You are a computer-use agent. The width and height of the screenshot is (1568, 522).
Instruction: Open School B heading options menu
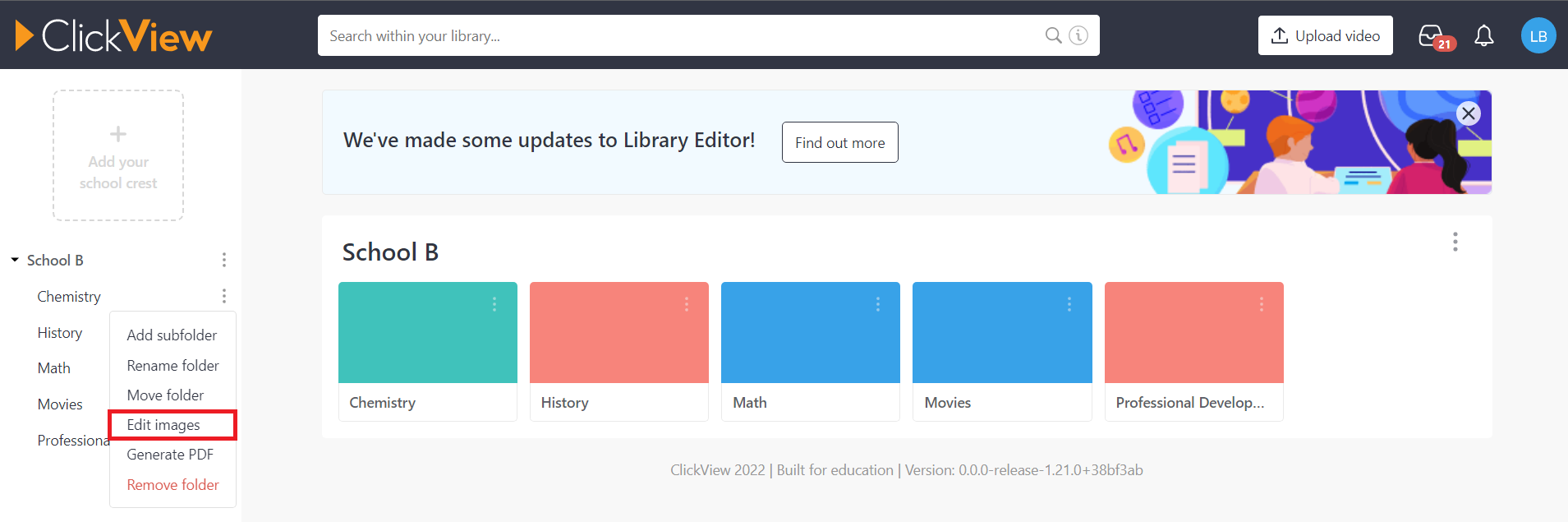(1455, 242)
